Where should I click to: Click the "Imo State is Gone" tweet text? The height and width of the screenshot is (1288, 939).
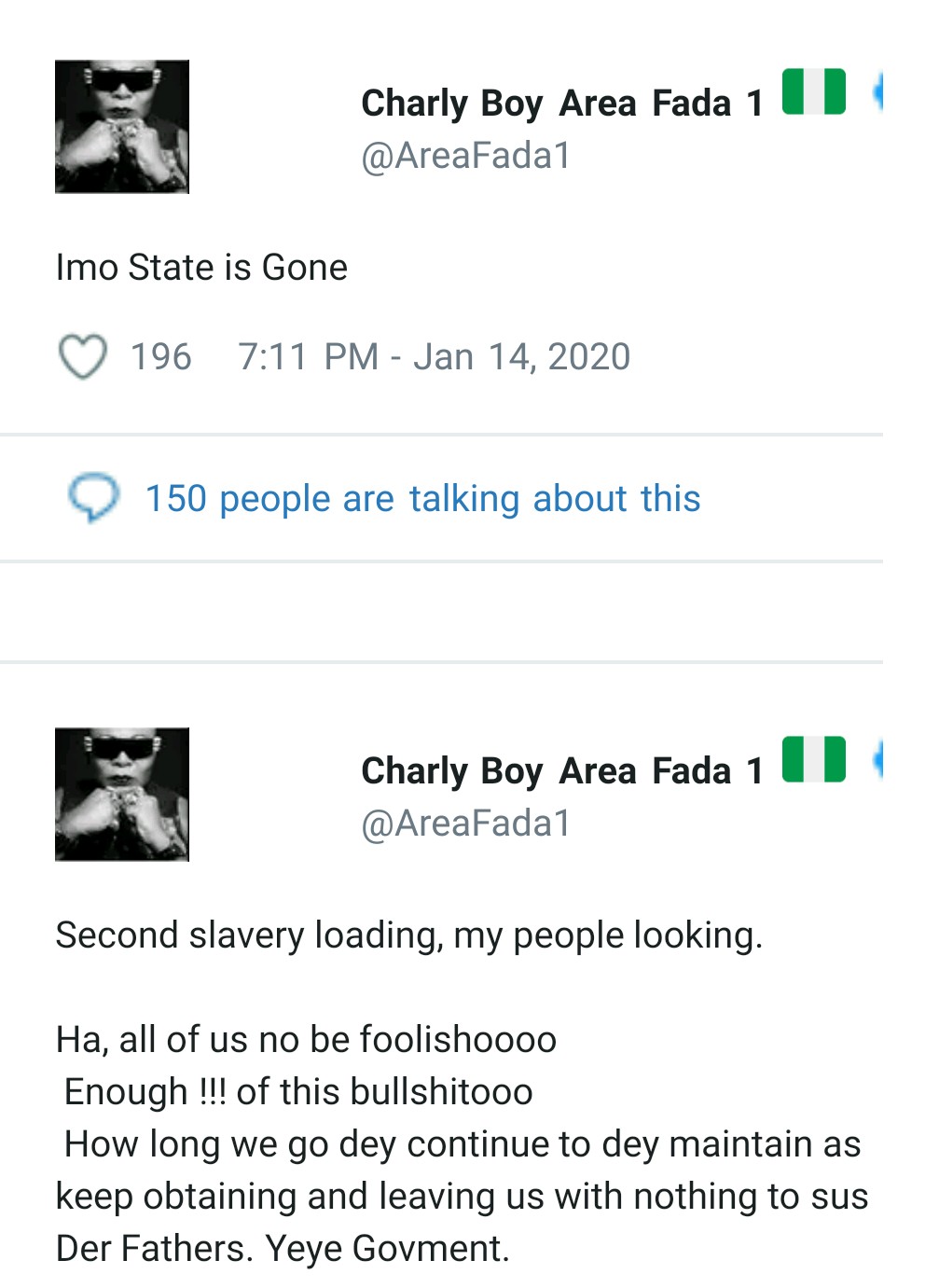[x=201, y=268]
